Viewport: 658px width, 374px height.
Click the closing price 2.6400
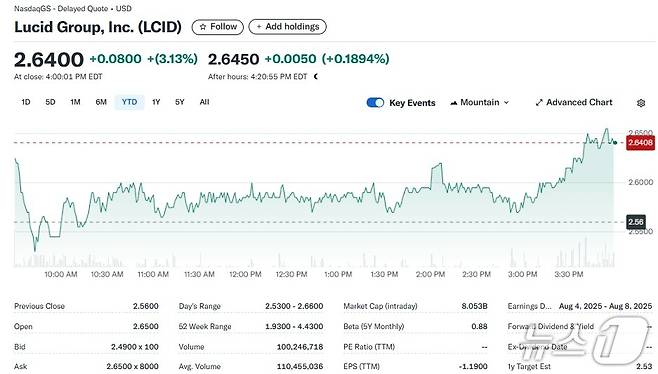(x=49, y=59)
